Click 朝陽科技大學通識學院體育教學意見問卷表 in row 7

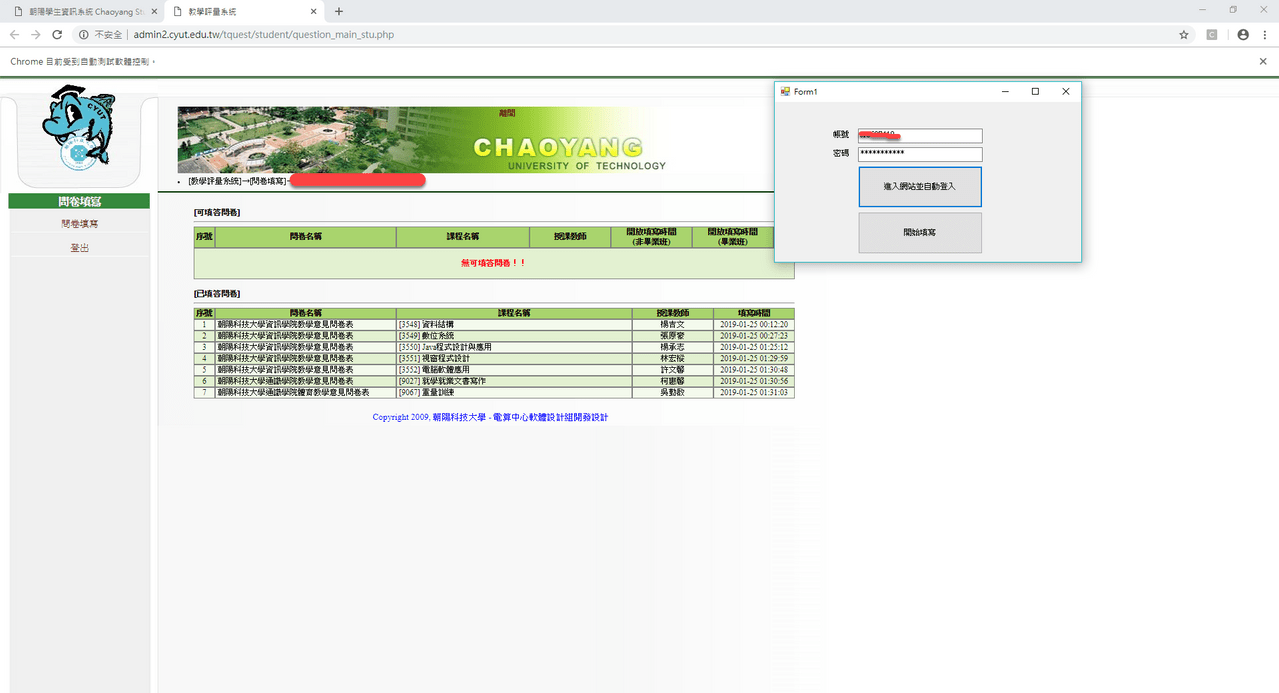293,393
